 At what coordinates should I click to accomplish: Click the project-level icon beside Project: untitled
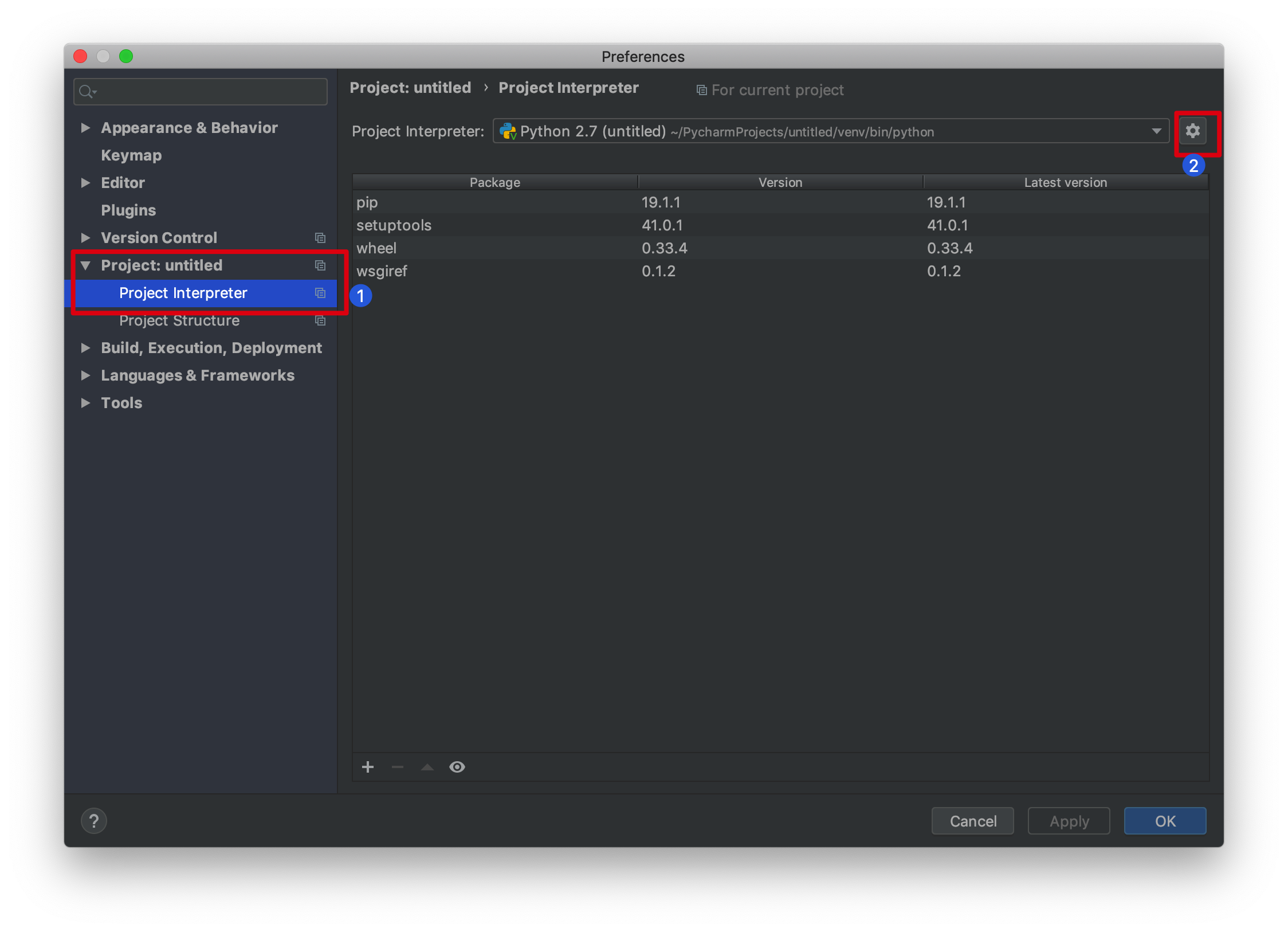[x=320, y=265]
